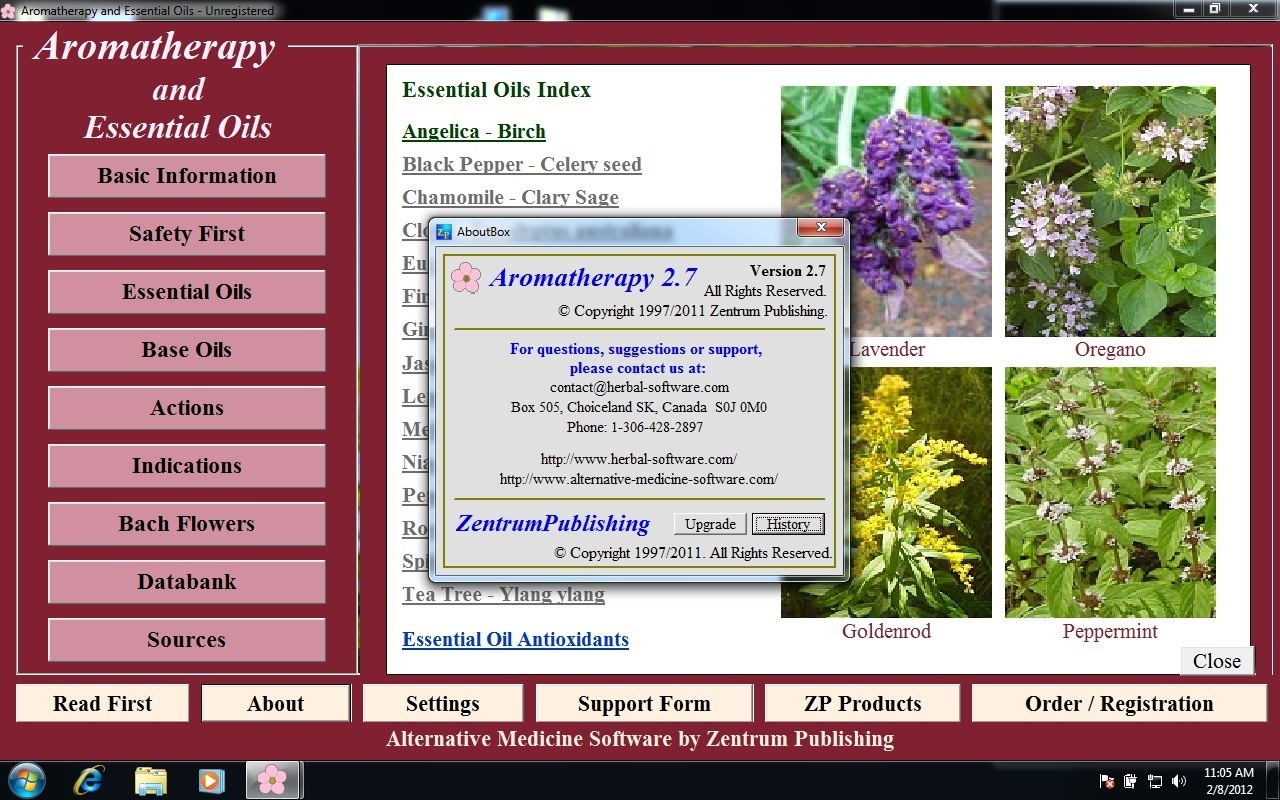This screenshot has height=800, width=1280.
Task: Click the 'Essential Oils Index' heading
Action: pyautogui.click(x=497, y=90)
